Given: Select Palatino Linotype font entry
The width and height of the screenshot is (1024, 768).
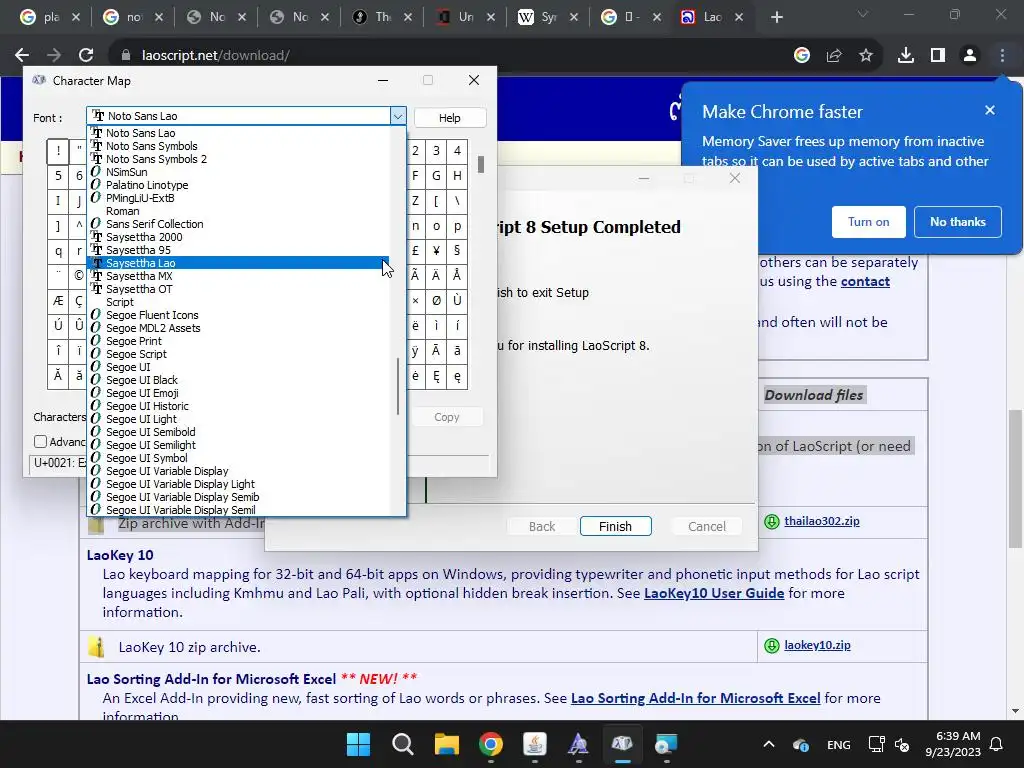Looking at the screenshot, I should pos(238,185).
